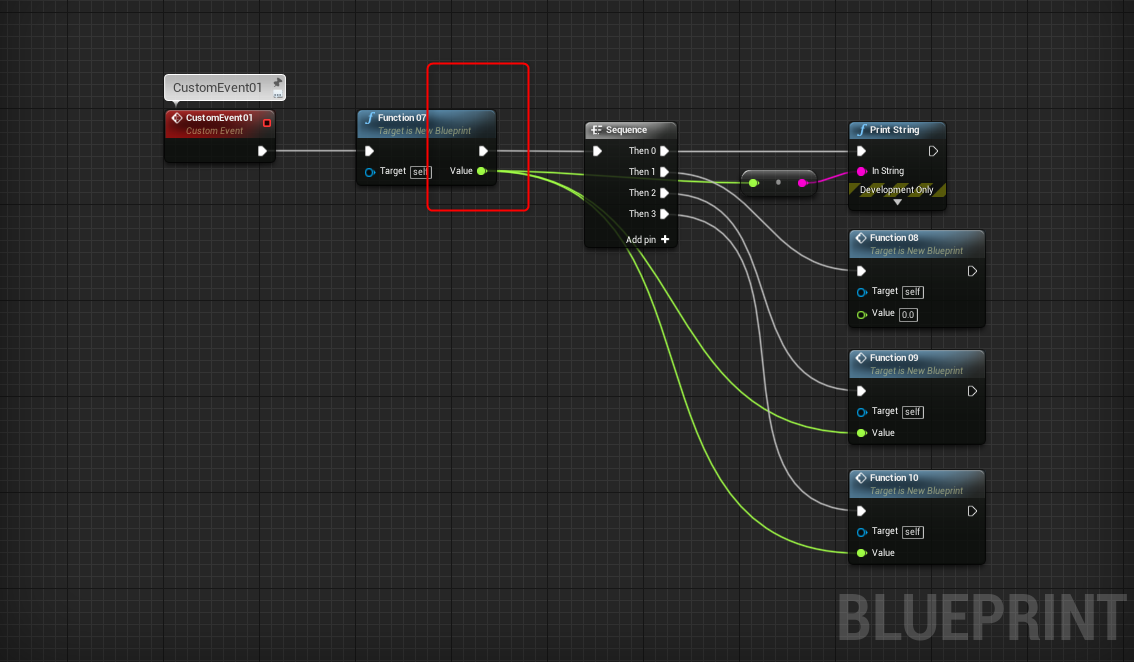Click the 0.0 value field on Function 08
1134x662 pixels.
(x=908, y=315)
